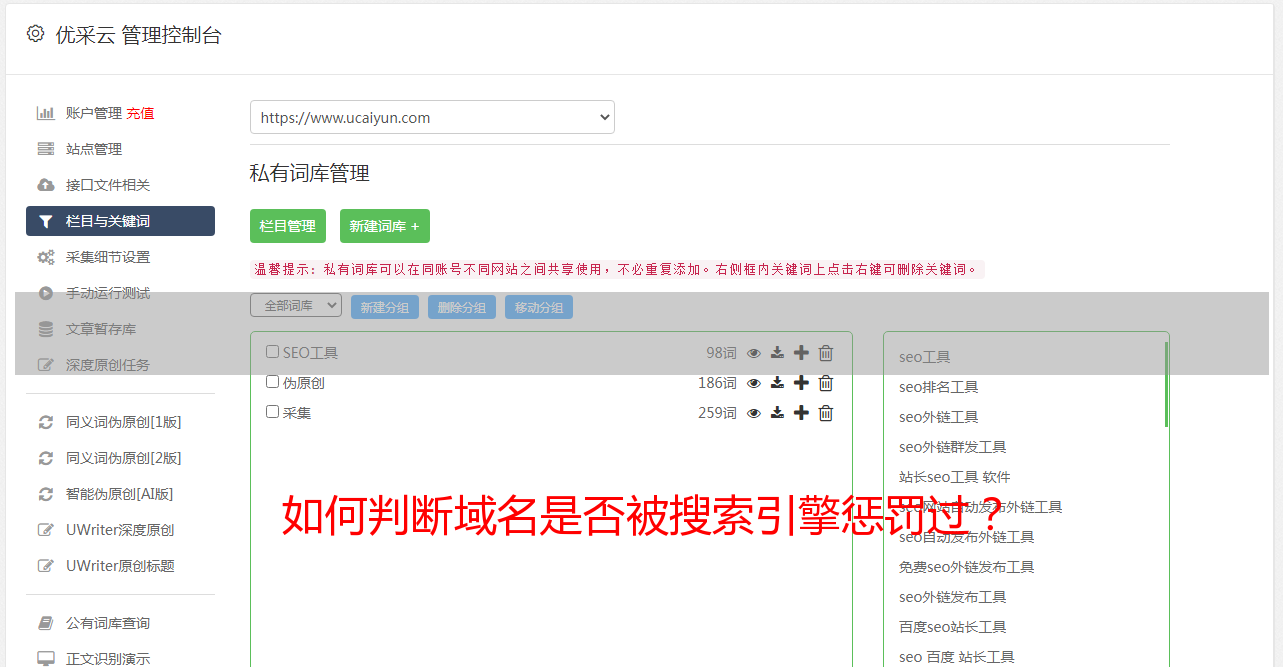Delete the 采集 word library

[826, 413]
